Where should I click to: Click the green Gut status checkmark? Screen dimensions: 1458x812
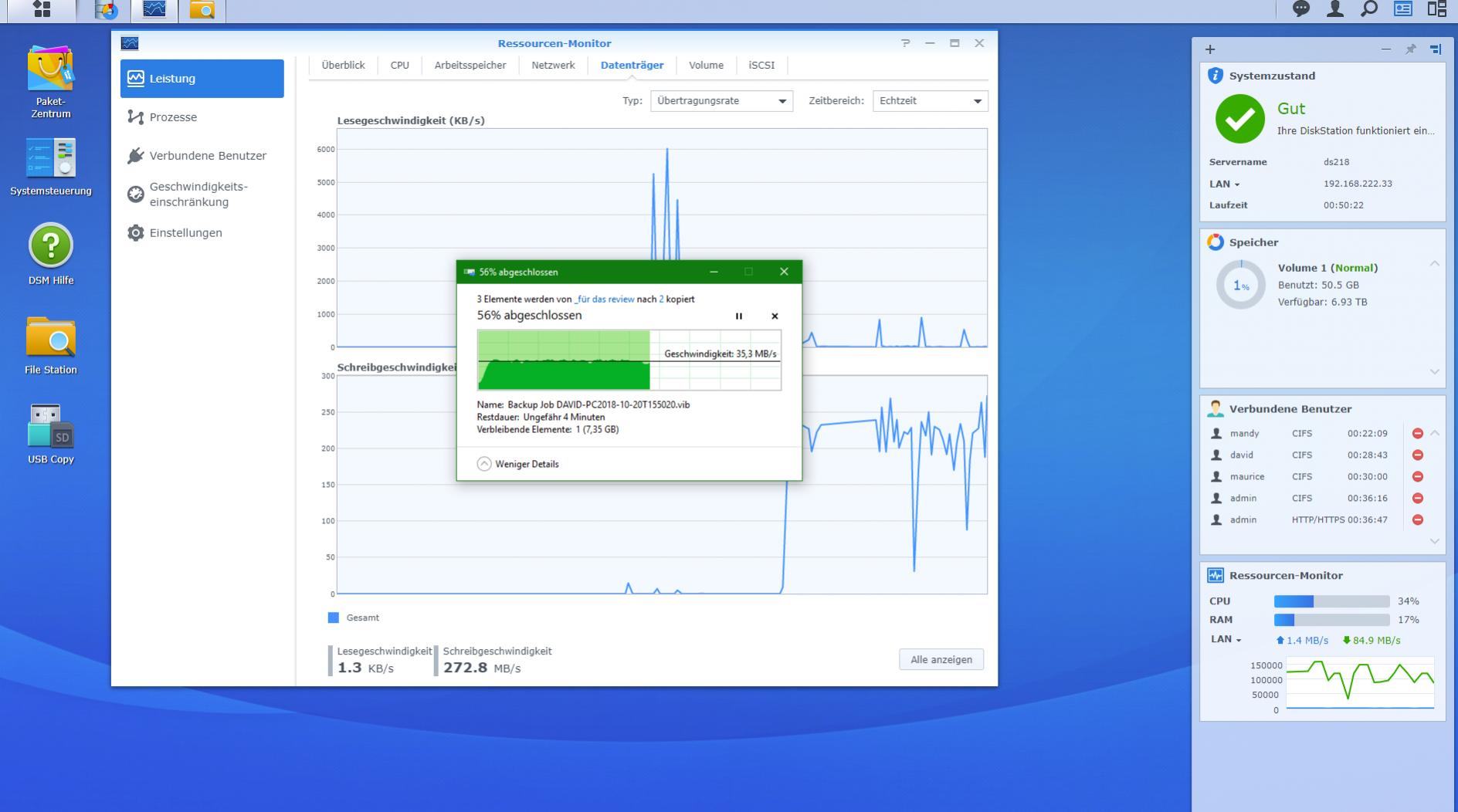1240,119
